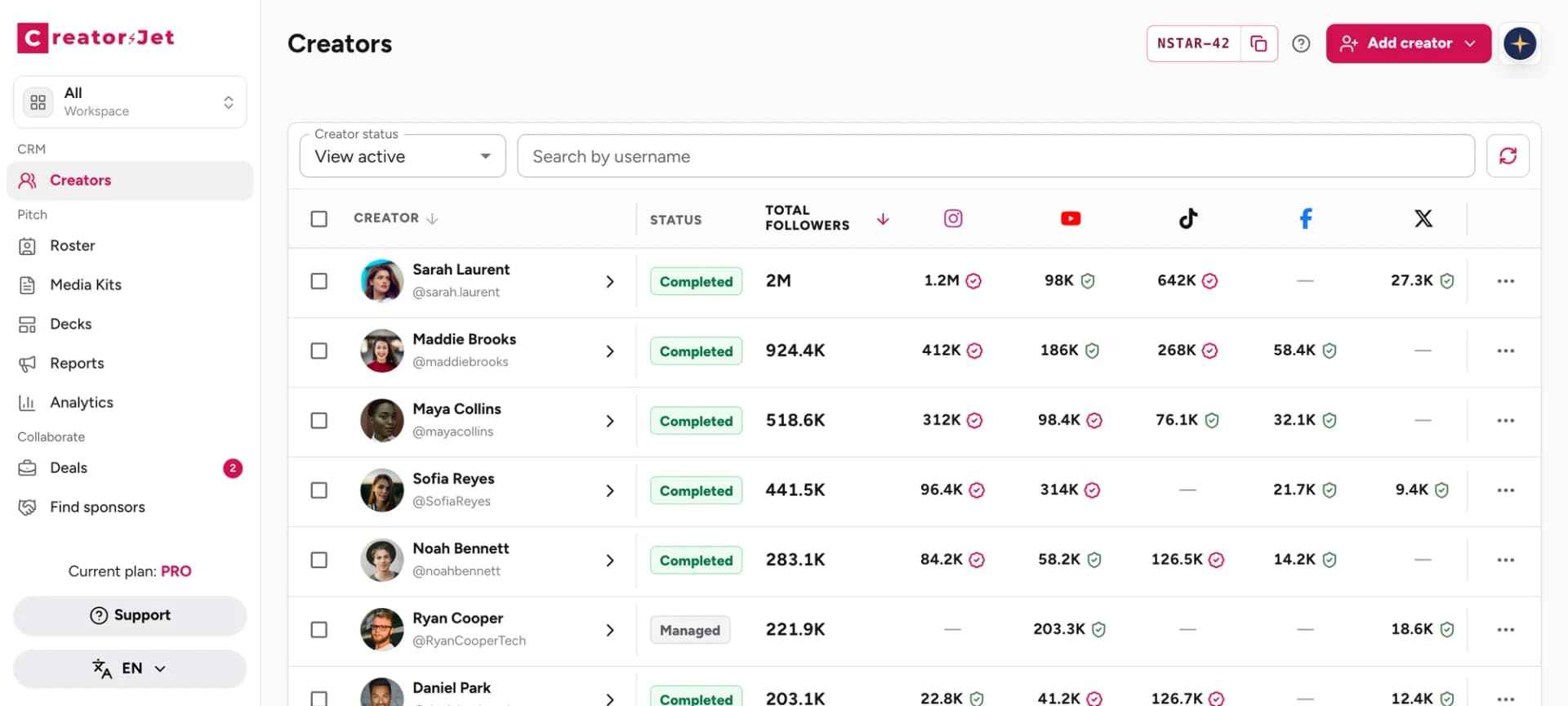The width and height of the screenshot is (1568, 706).
Task: Sort by Facebook followers column icon
Action: point(1306,218)
